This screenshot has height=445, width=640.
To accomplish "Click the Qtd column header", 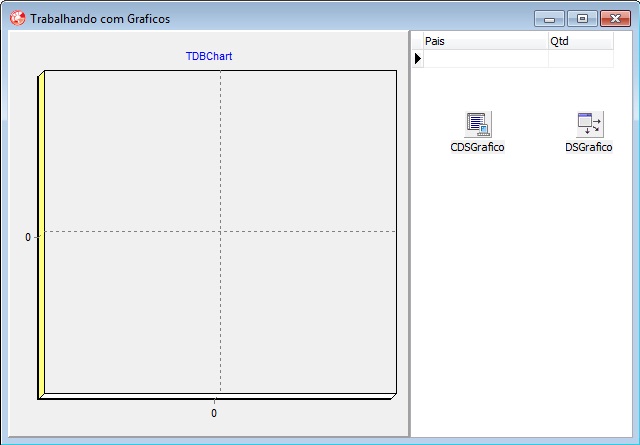I will click(x=579, y=41).
